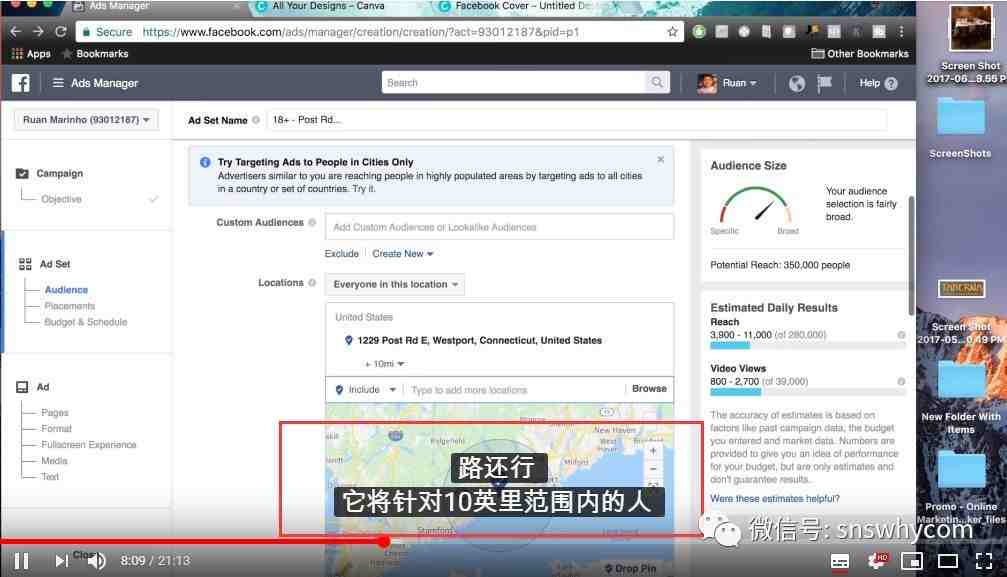1007x577 pixels.
Task: Open Ruan Marinho account dropdown
Action: point(85,120)
